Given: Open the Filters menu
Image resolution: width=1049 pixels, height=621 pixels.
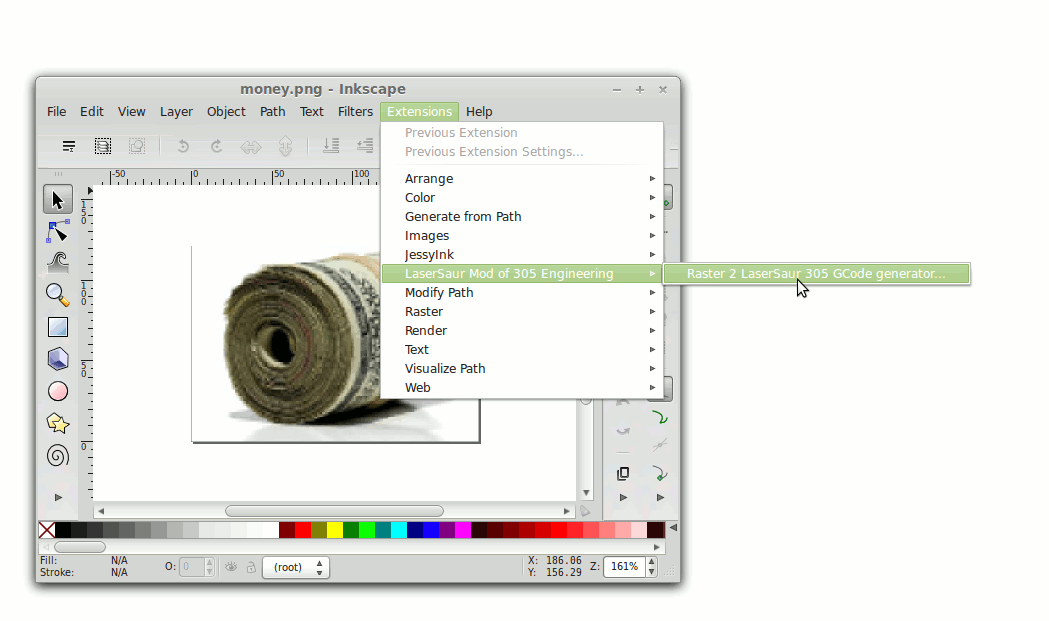Looking at the screenshot, I should pyautogui.click(x=355, y=112).
